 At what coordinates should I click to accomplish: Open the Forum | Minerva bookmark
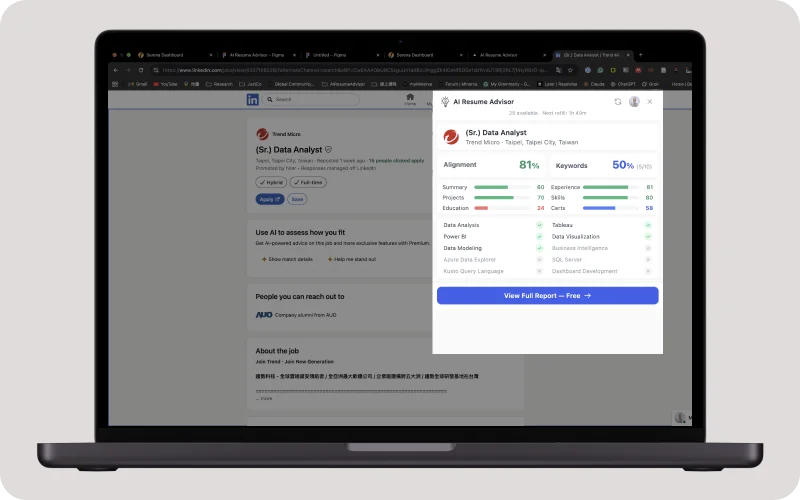pyautogui.click(x=457, y=84)
